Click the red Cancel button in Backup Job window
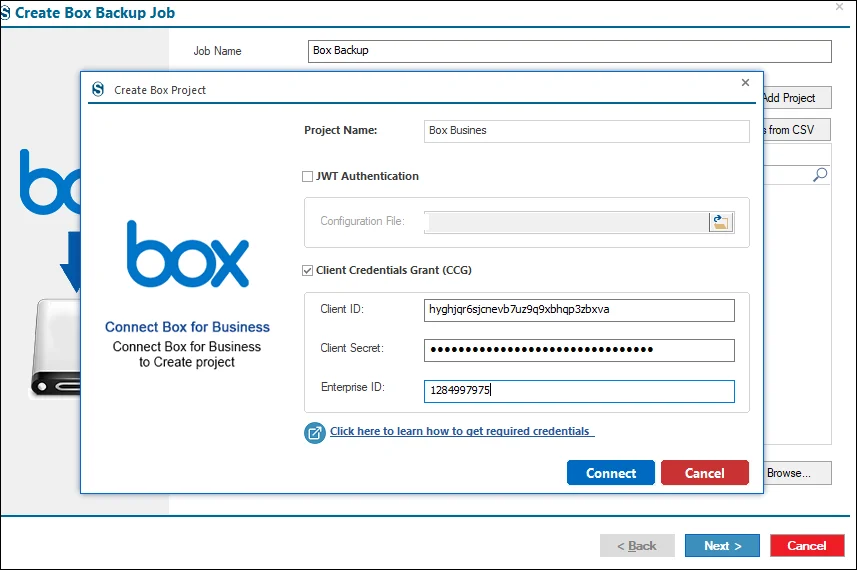 click(807, 545)
